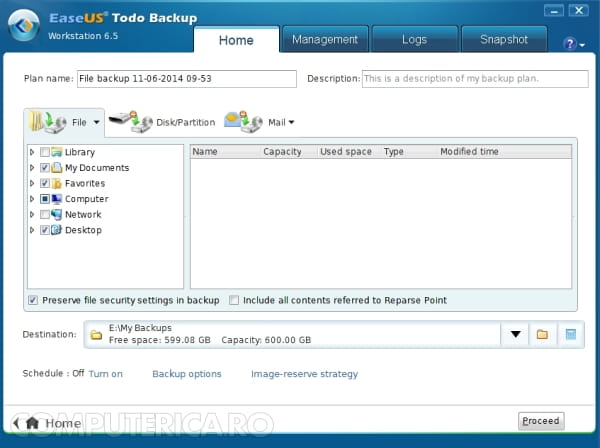Open the Mail dropdown arrow
The width and height of the screenshot is (600, 448).
tap(292, 122)
